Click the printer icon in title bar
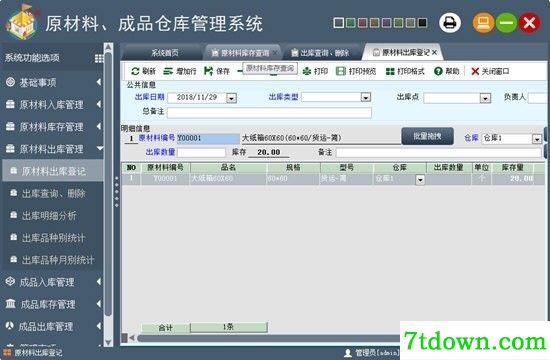The width and height of the screenshot is (550, 360). click(x=450, y=23)
